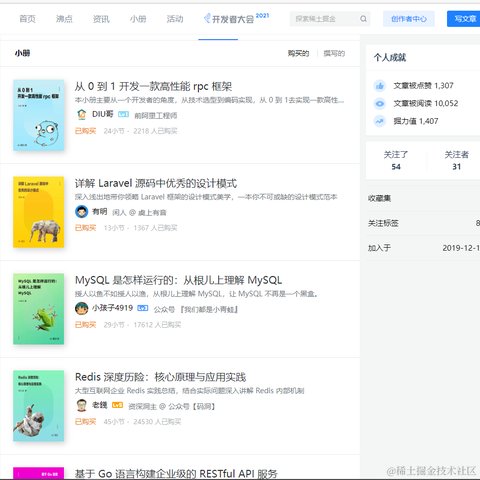Click 45小节 · 24530 人已购买 text
Viewport: 480px width, 480px height.
(x=142, y=422)
